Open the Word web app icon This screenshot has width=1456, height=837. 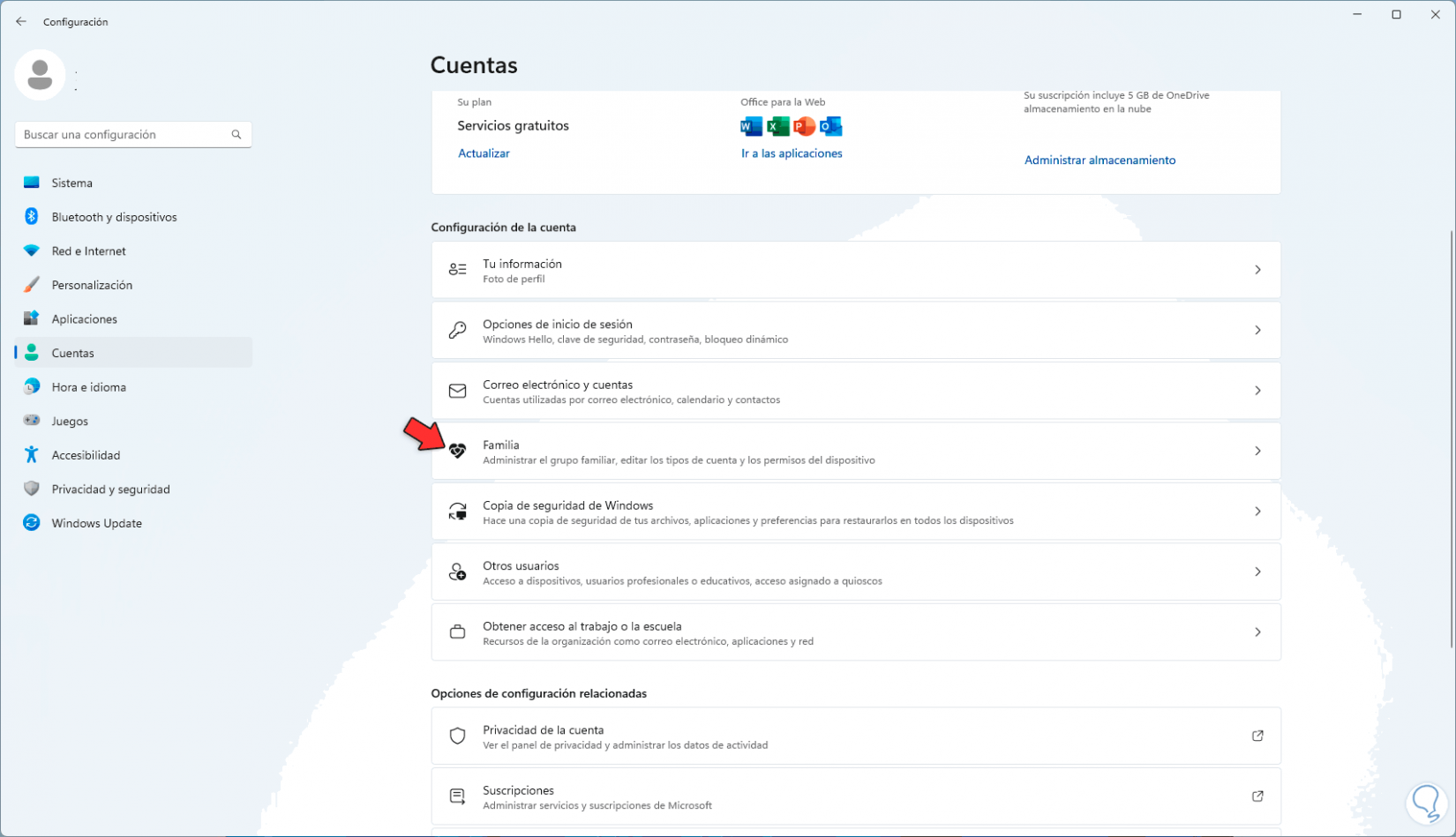(751, 127)
